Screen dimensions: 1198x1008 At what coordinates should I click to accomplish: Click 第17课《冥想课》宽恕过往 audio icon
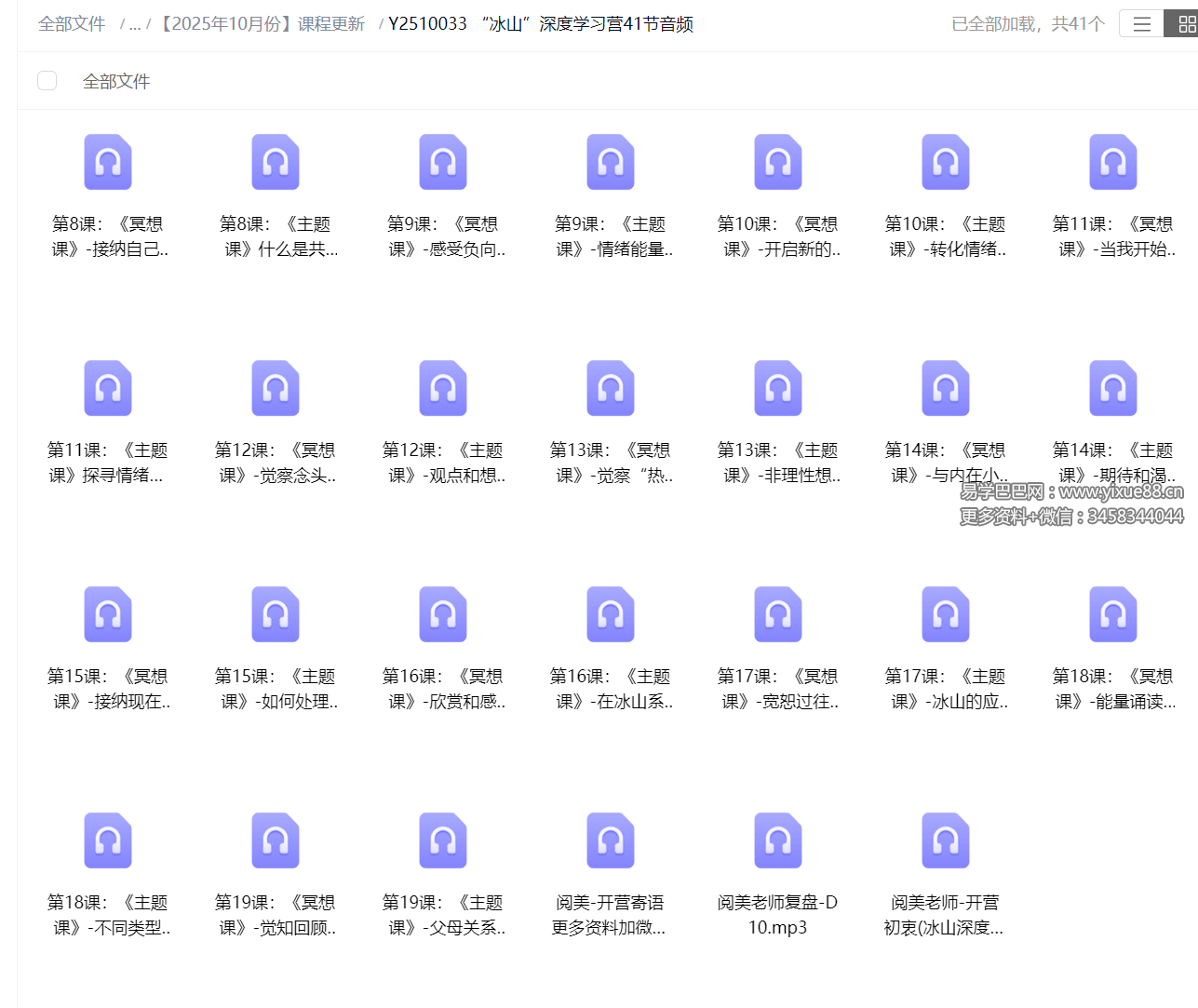(x=777, y=614)
